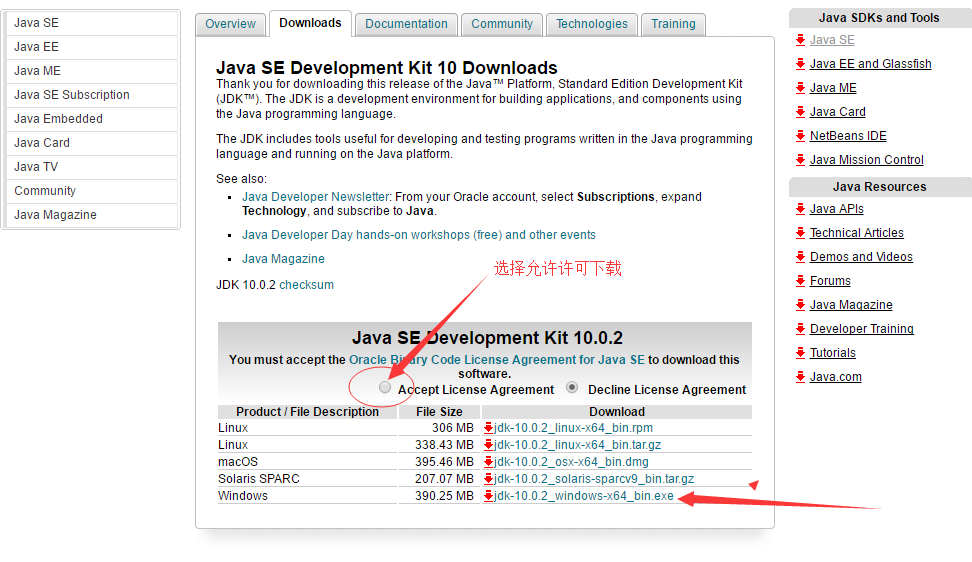Click the red arrow icon next to Java.com
The height and width of the screenshot is (562, 972).
click(x=800, y=377)
